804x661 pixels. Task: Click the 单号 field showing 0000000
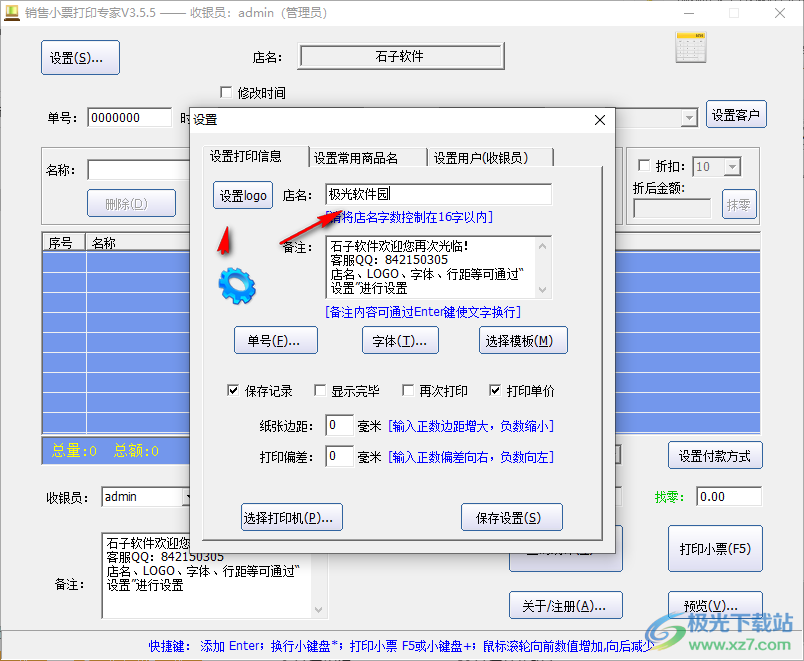pos(129,117)
